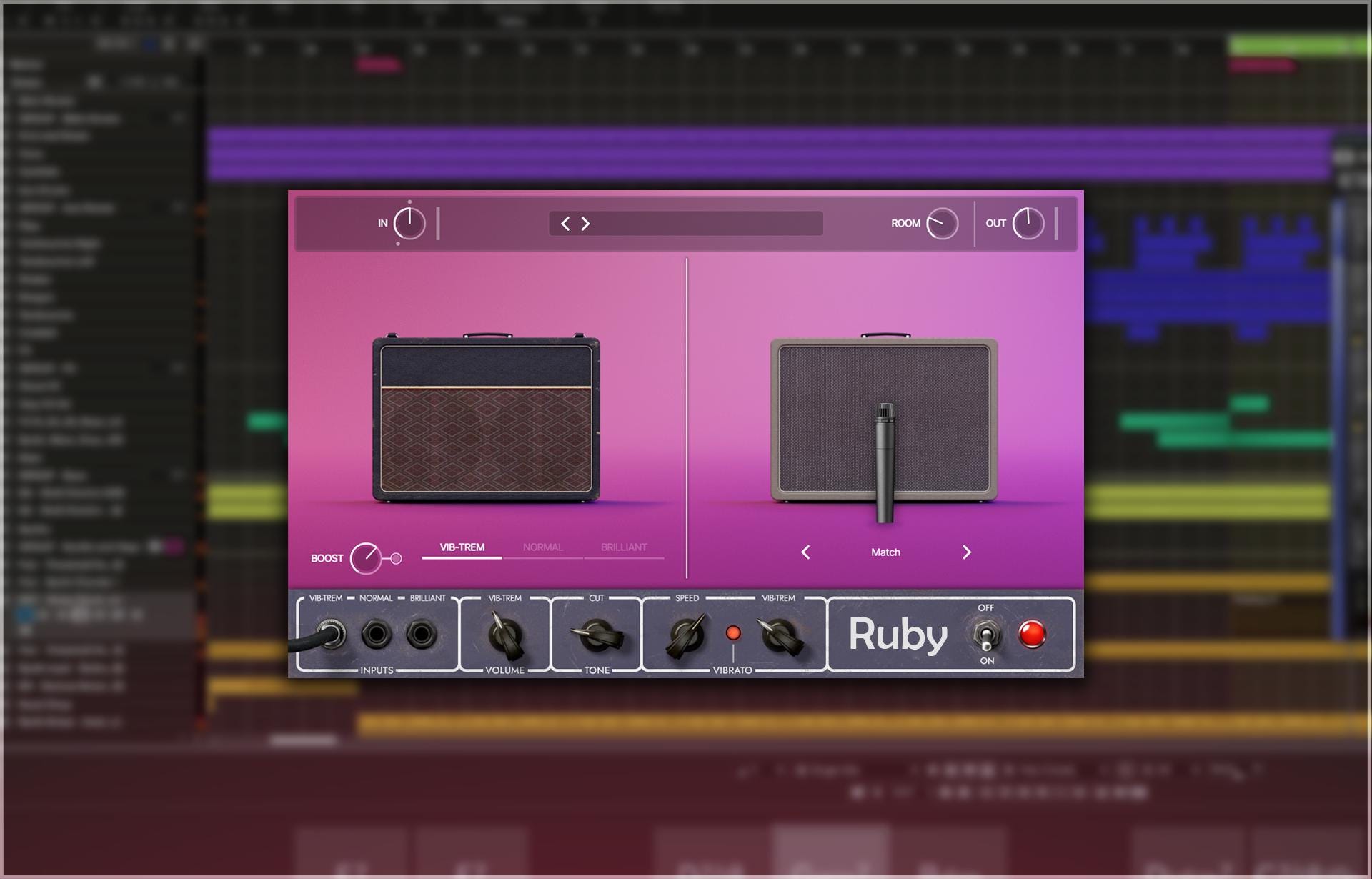Click the Match cabinet label
The height and width of the screenshot is (879, 1372).
point(885,552)
